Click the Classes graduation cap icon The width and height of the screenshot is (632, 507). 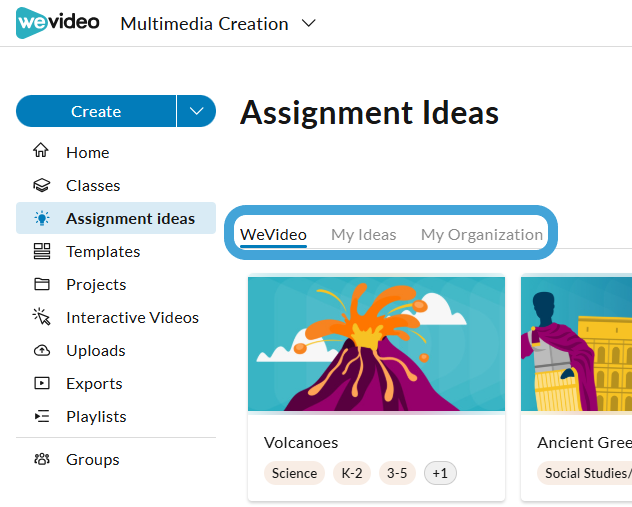[42, 185]
